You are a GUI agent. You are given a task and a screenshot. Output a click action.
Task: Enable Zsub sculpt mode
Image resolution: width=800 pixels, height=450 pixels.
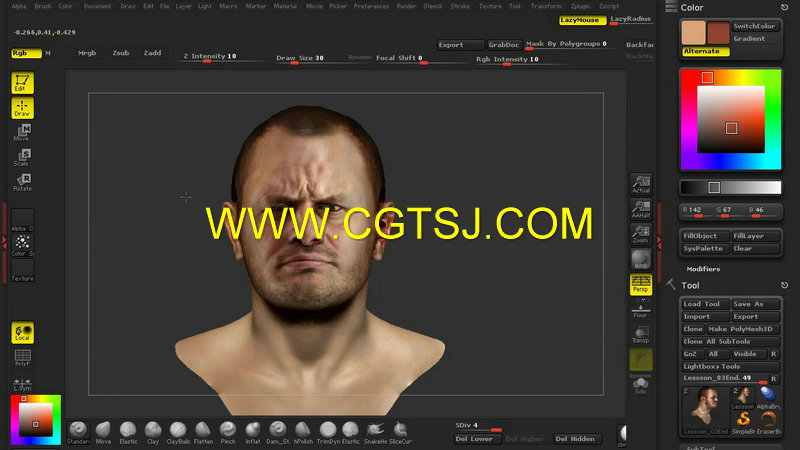tap(121, 53)
